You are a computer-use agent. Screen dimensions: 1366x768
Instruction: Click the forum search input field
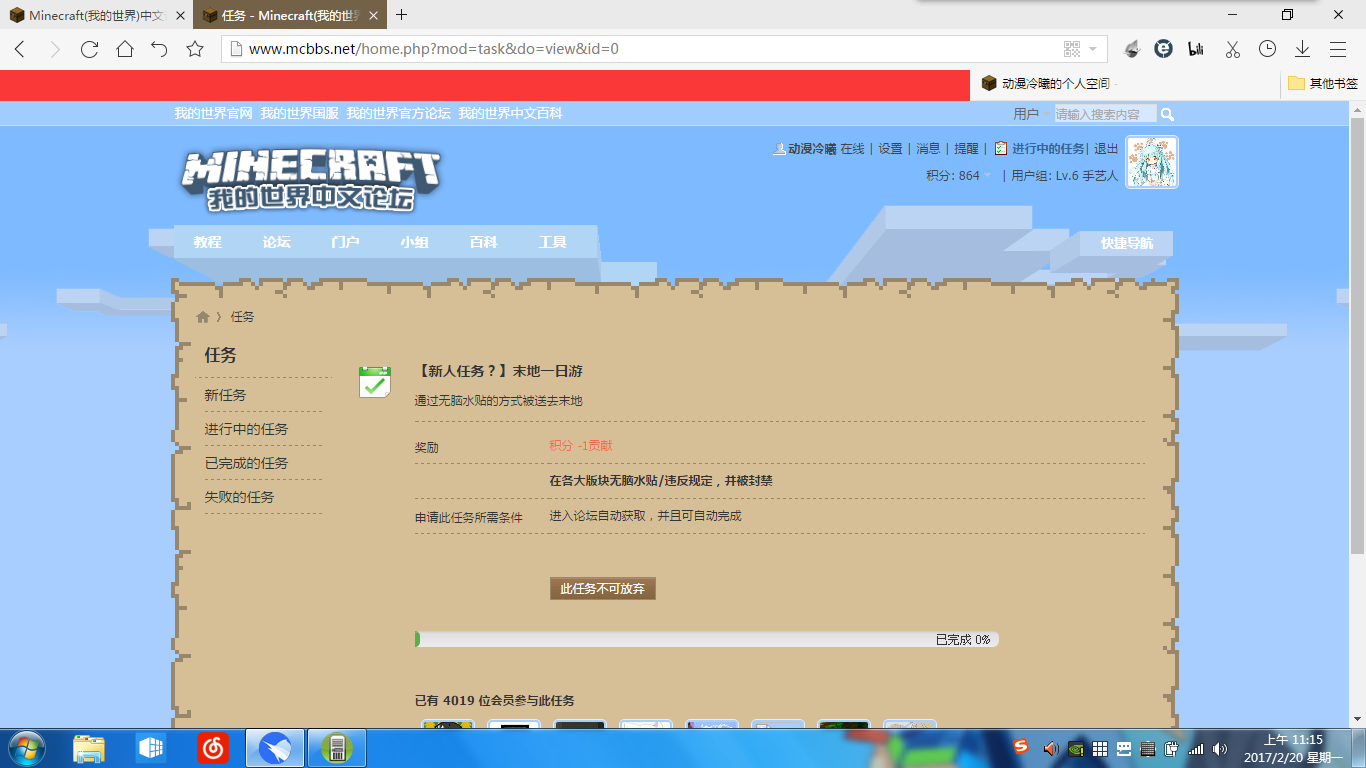point(1104,114)
